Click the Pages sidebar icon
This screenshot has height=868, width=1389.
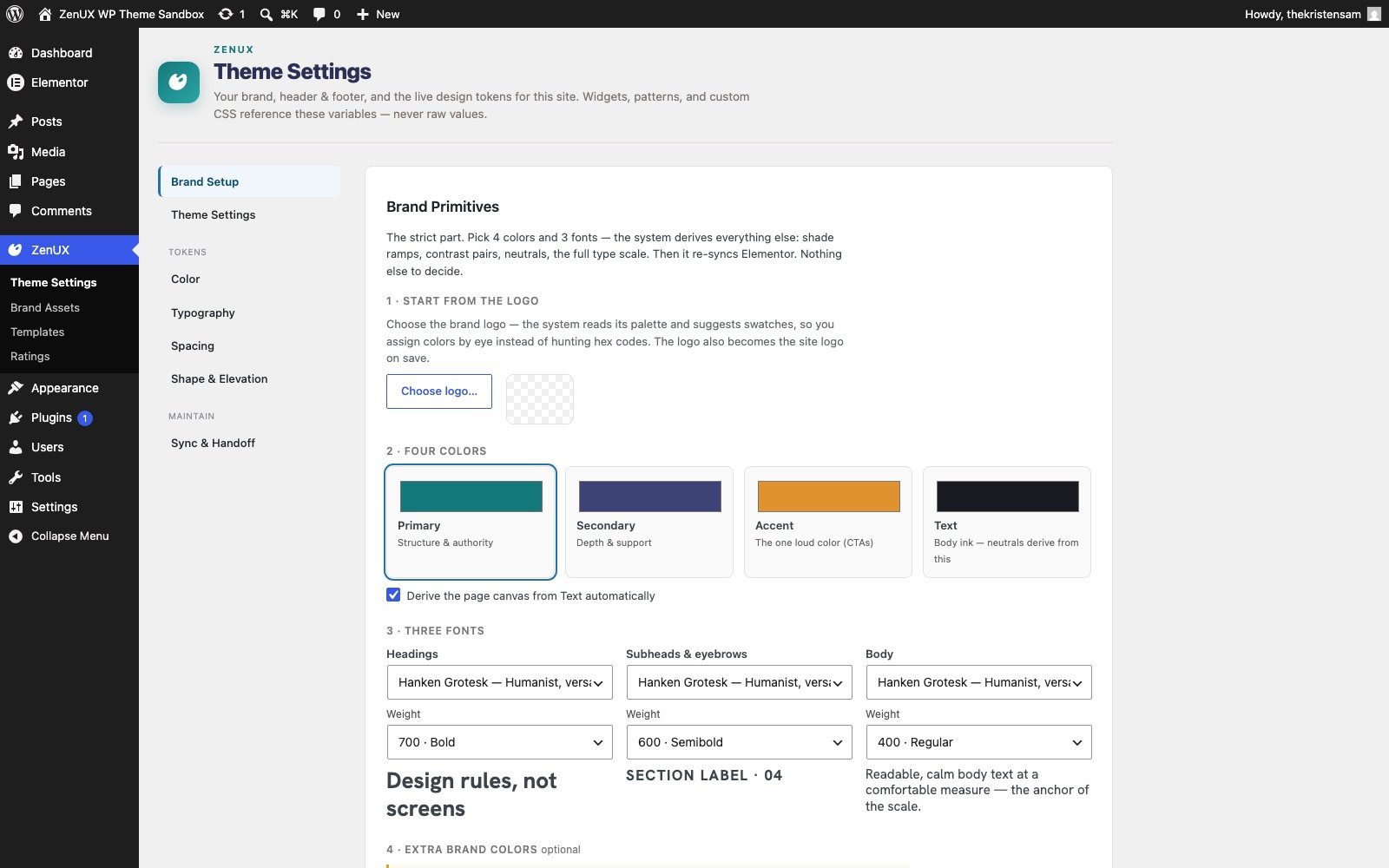click(16, 181)
